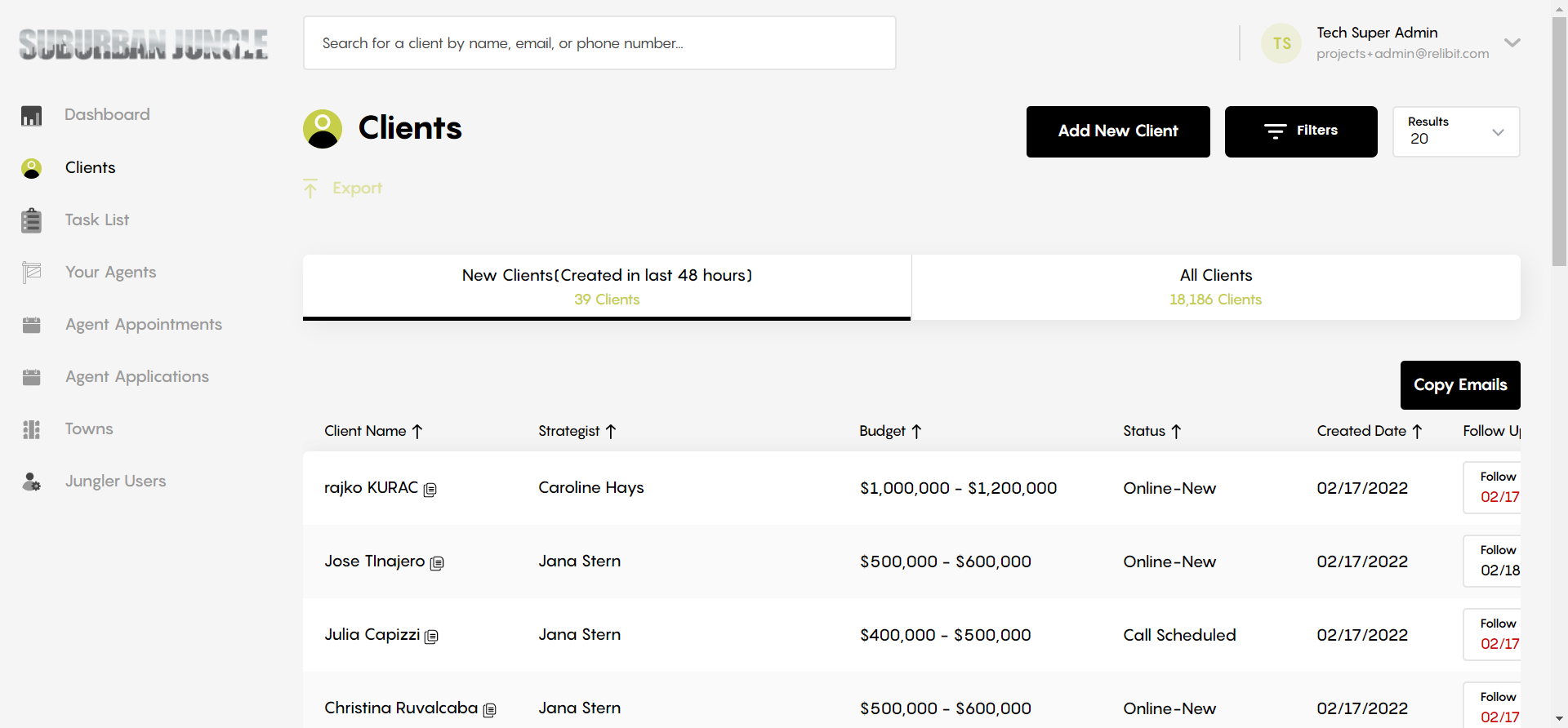Open Towns grid icon in sidebar
This screenshot has width=1568, height=728.
tap(31, 429)
